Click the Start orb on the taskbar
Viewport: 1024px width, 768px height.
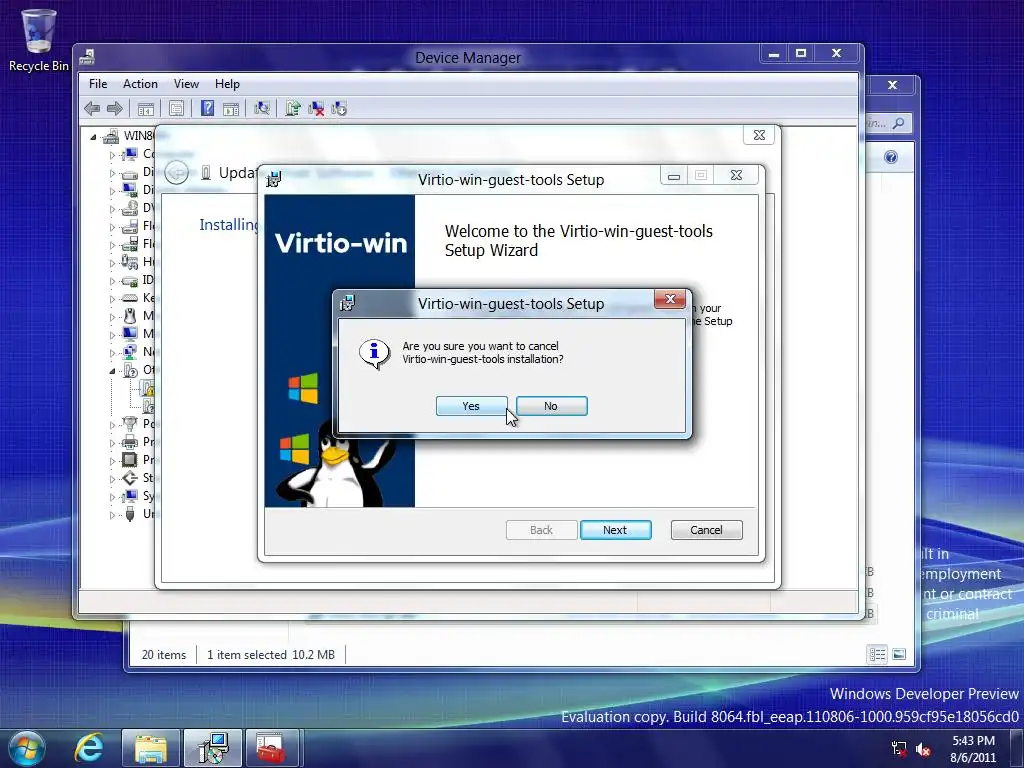pyautogui.click(x=27, y=748)
